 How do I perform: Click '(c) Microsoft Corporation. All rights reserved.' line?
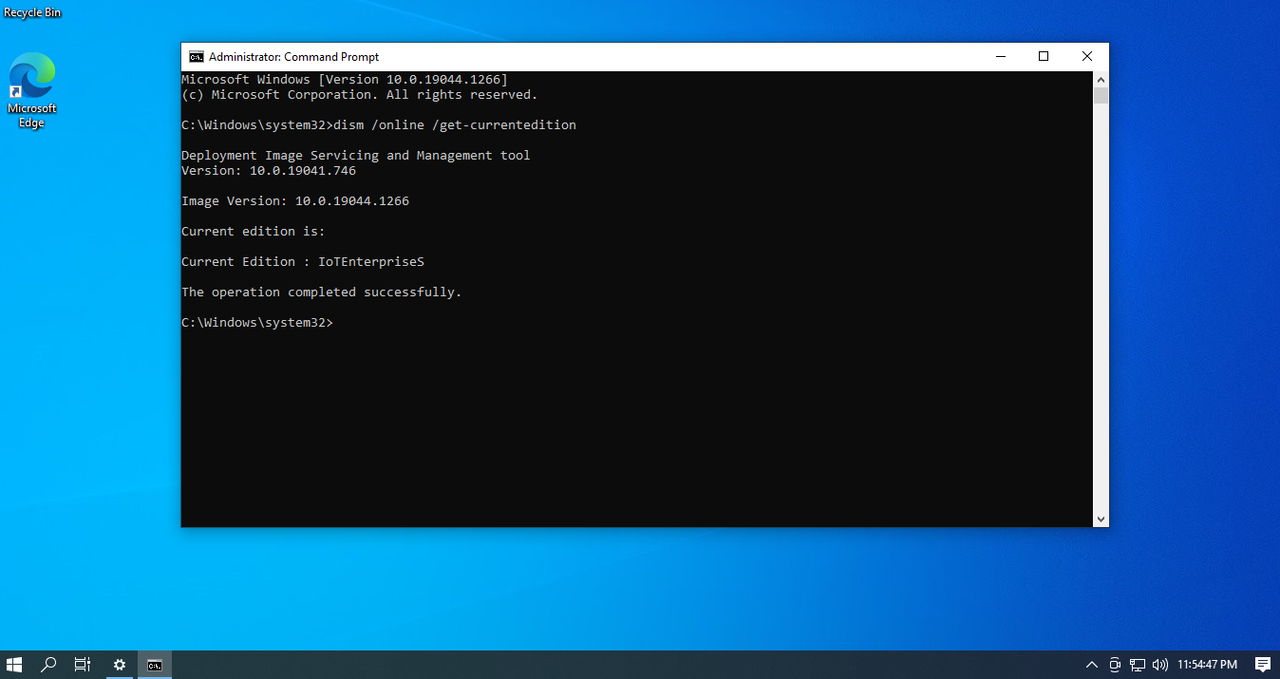(359, 95)
